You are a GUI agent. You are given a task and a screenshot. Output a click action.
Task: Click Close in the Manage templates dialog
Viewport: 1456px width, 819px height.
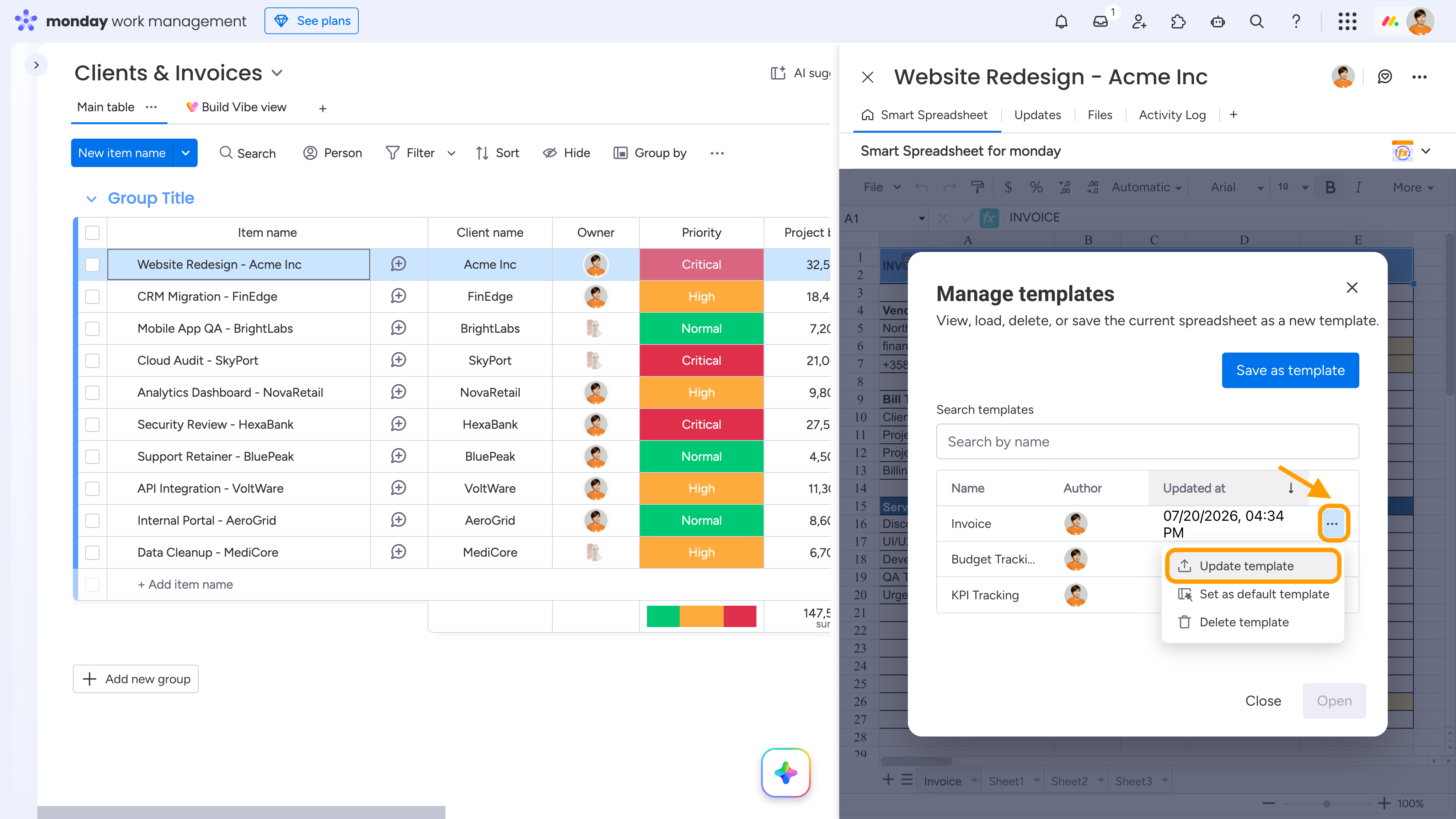1263,701
